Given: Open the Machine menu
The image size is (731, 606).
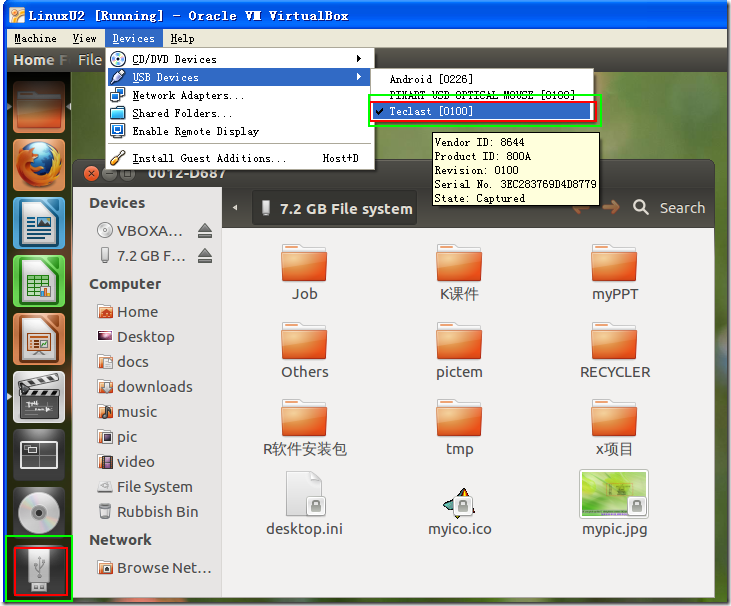Looking at the screenshot, I should tap(35, 39).
